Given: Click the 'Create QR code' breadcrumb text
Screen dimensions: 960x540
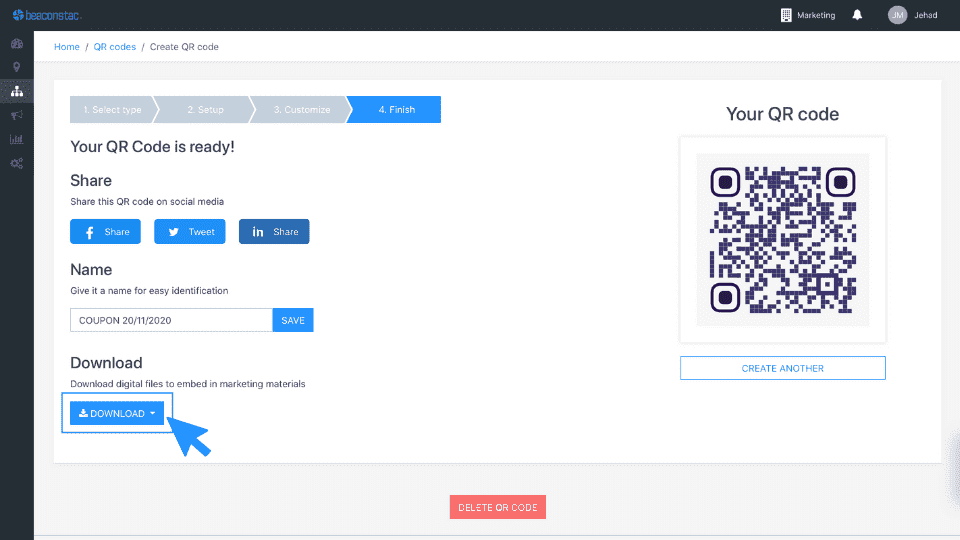Looking at the screenshot, I should (184, 47).
